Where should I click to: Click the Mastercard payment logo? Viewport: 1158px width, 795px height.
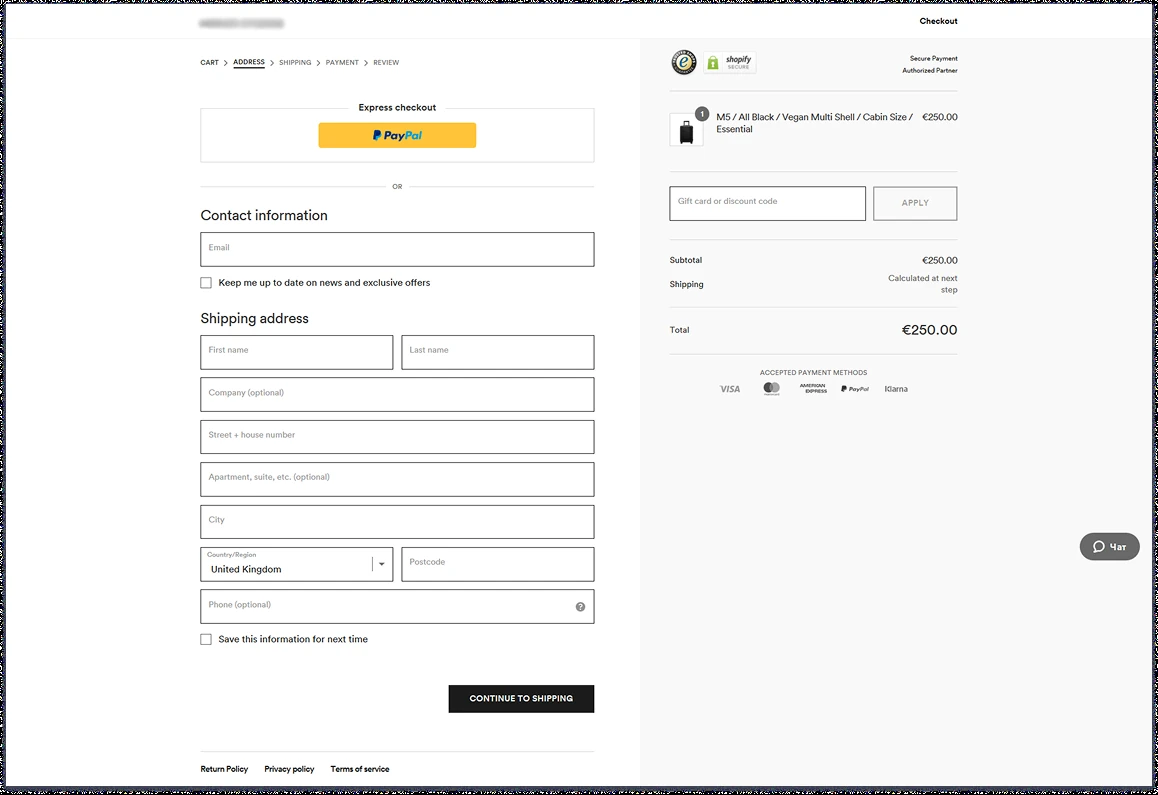coord(772,389)
